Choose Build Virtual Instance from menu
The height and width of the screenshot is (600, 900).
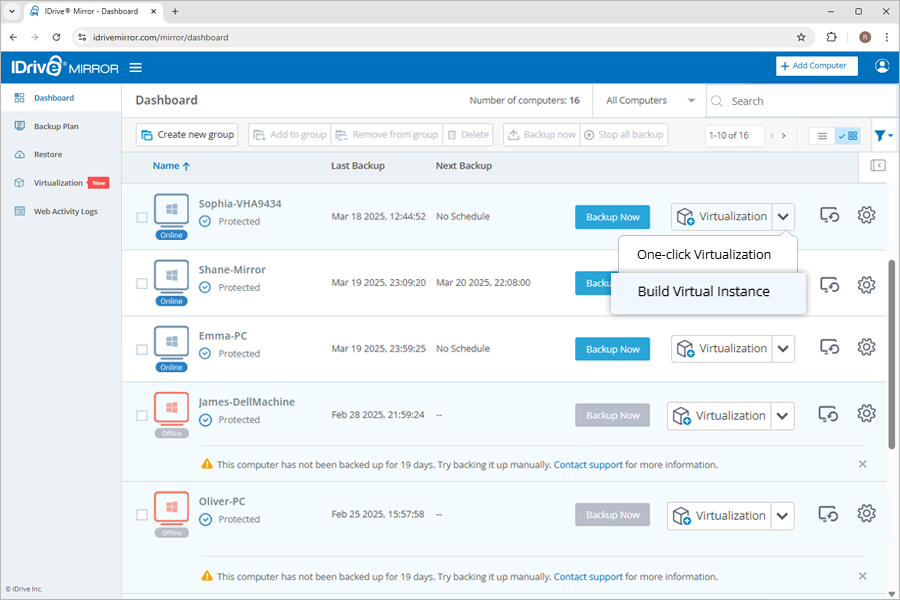708,292
